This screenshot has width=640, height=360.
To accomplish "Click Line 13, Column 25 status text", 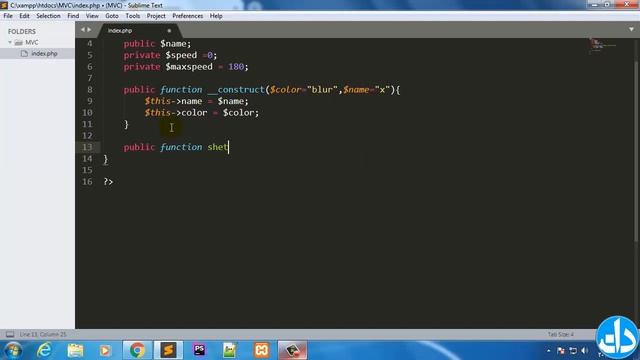I will pyautogui.click(x=43, y=334).
